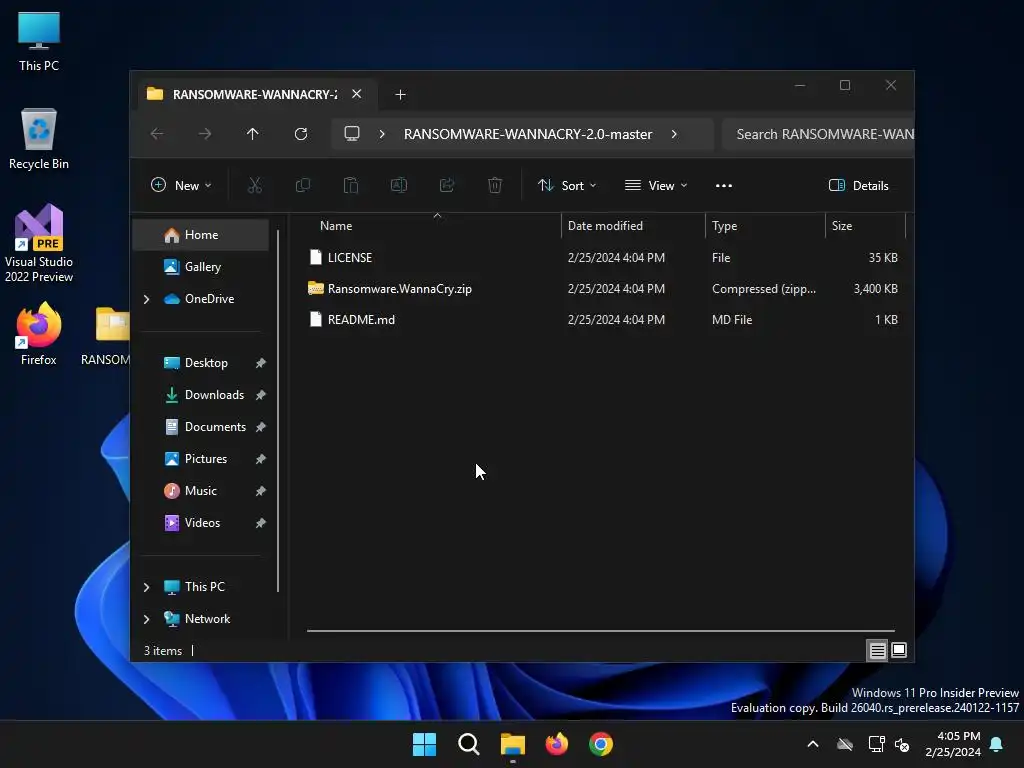This screenshot has width=1024, height=768.
Task: Go back with the left arrow
Action: click(157, 134)
